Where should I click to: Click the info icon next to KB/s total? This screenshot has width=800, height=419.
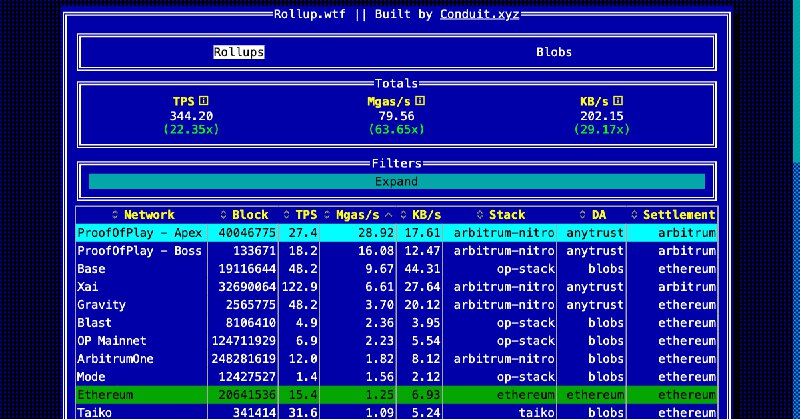pos(618,101)
